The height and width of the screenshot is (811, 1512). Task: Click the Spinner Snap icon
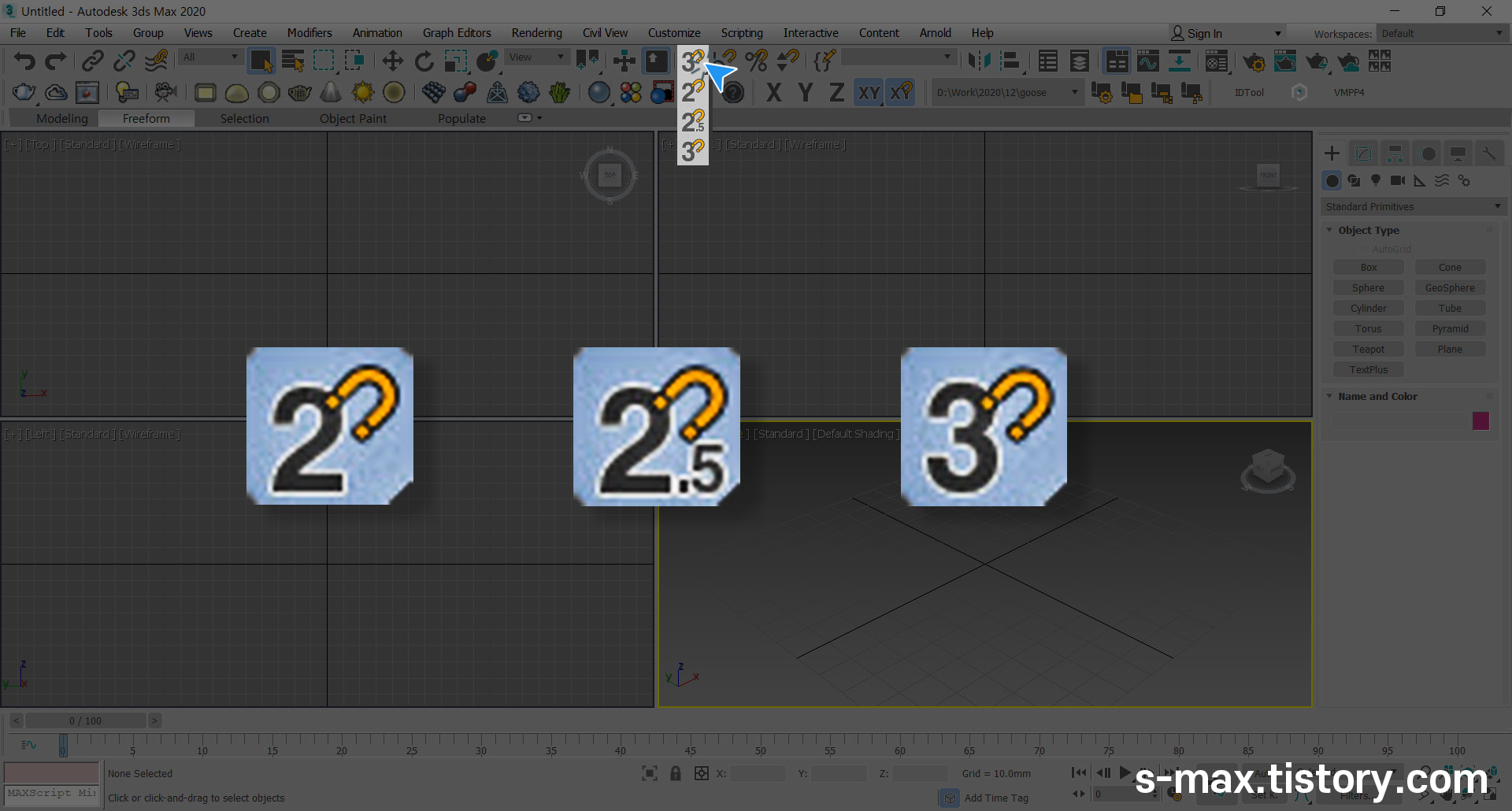[787, 61]
